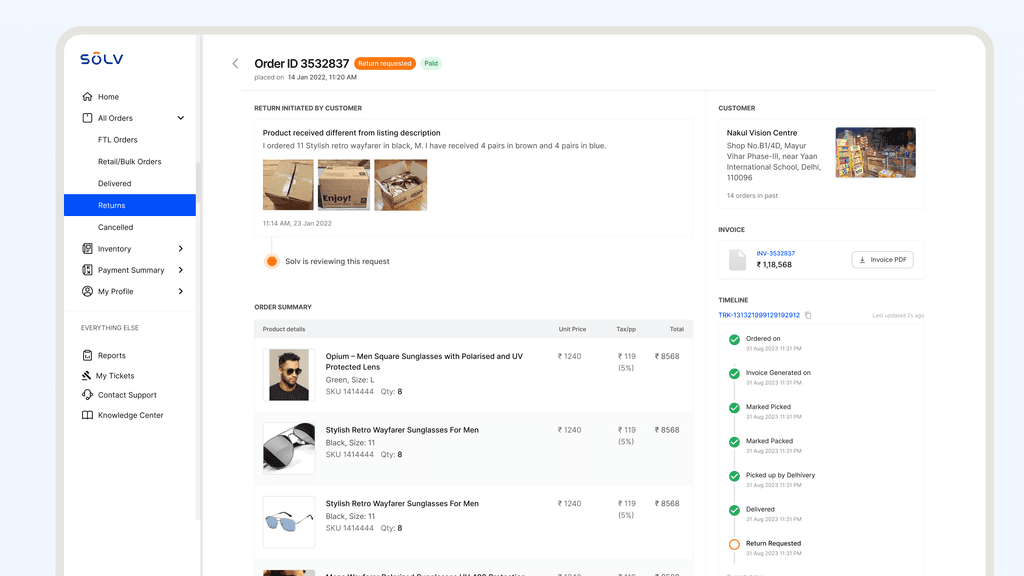Open the Nakul Vision Centre shop photo
The width and height of the screenshot is (1024, 576).
[876, 153]
